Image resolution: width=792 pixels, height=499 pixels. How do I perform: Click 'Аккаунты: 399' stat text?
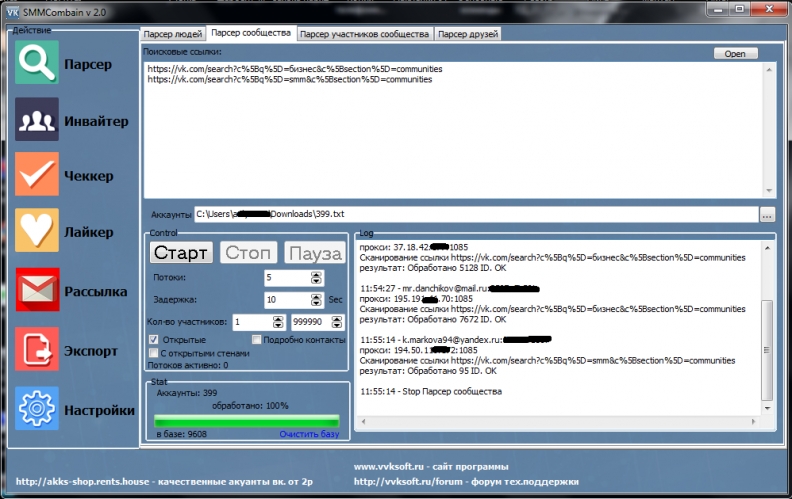(187, 392)
